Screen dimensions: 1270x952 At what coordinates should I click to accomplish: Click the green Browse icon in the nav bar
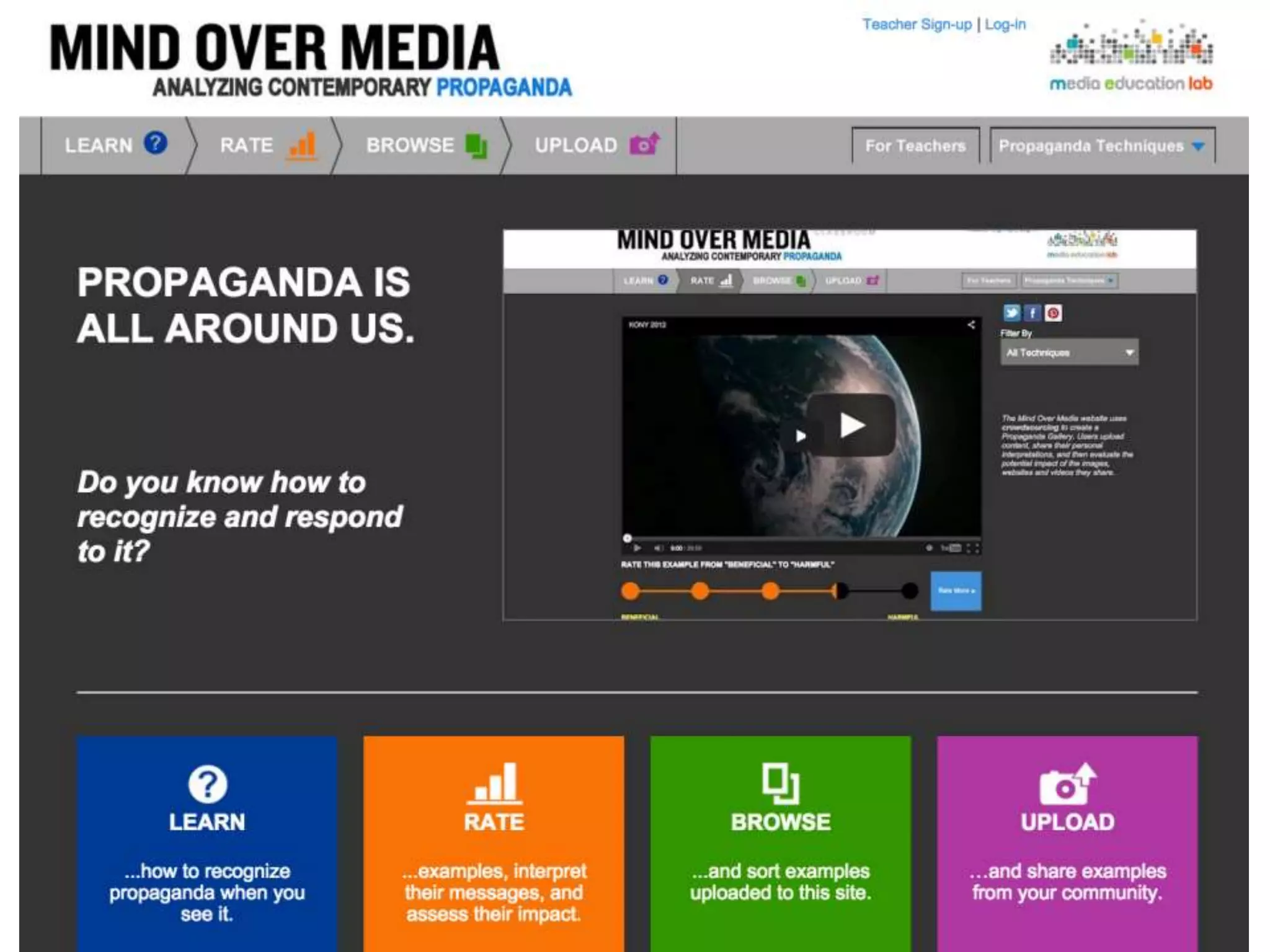[476, 146]
